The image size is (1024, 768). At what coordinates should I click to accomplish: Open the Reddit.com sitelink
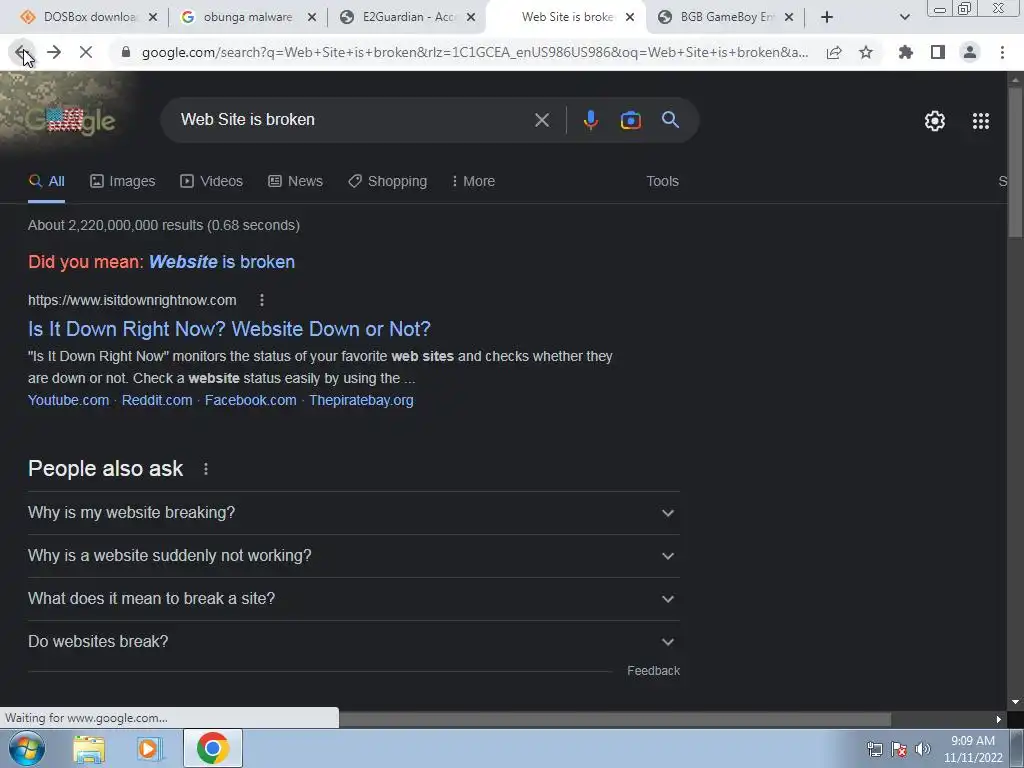tap(157, 400)
